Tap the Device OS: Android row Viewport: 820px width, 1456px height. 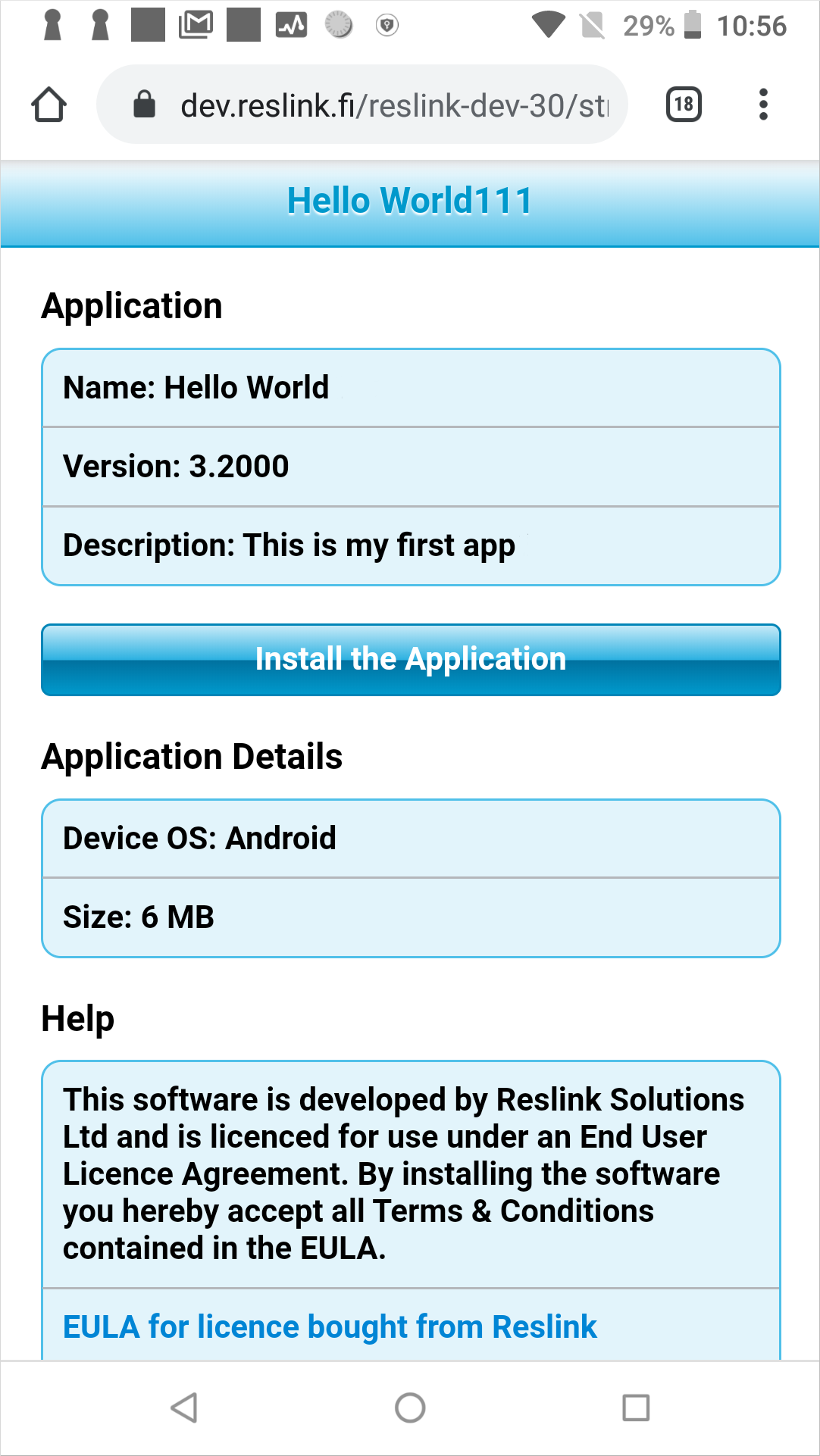click(x=411, y=839)
